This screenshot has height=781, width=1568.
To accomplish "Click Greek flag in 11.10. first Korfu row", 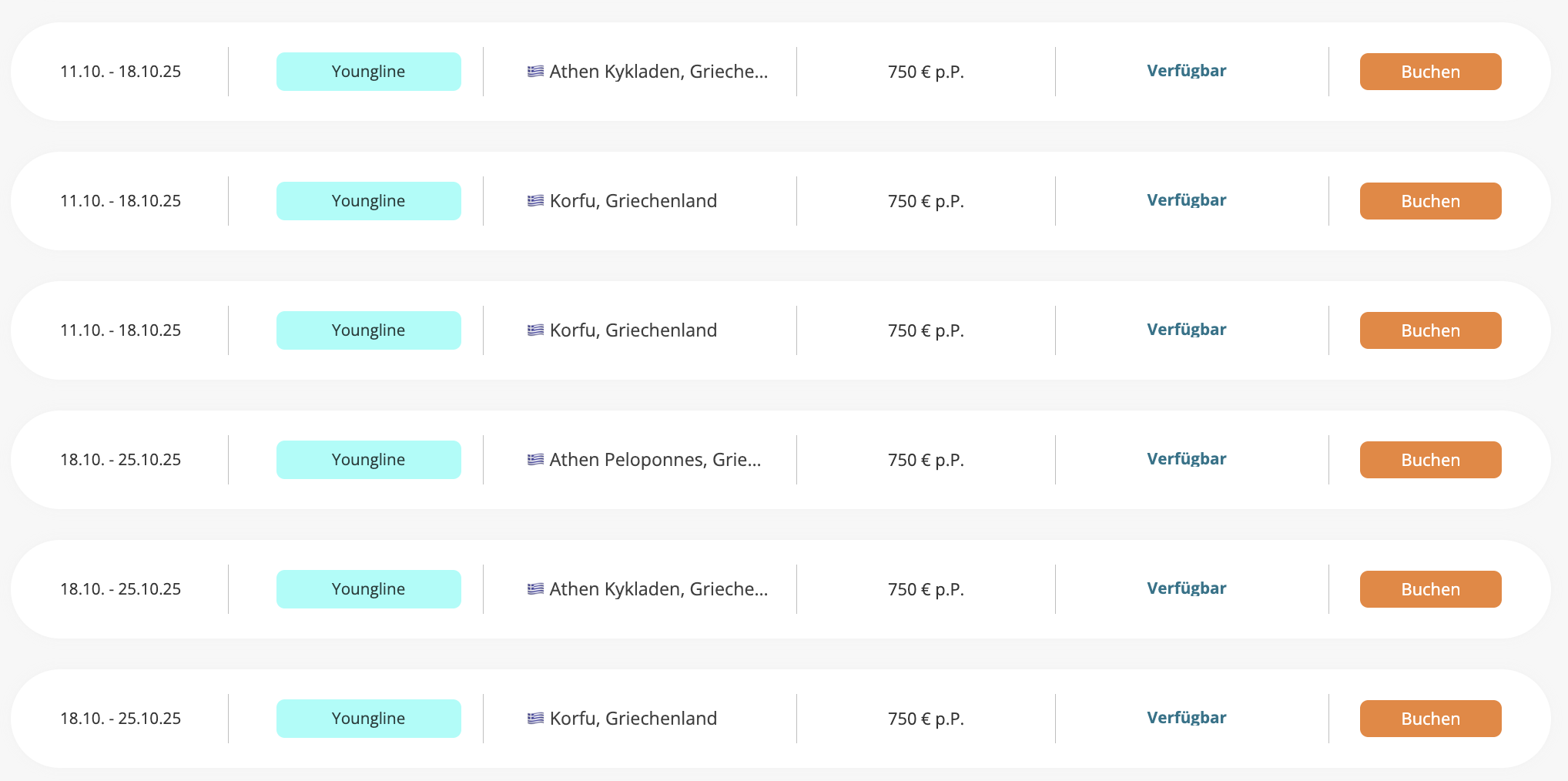I will pyautogui.click(x=535, y=201).
